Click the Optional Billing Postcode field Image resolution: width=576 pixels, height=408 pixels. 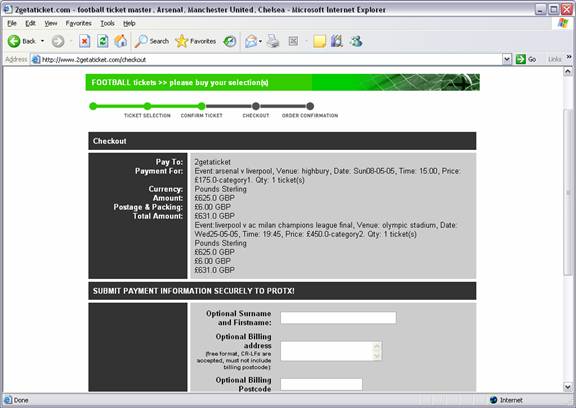321,384
